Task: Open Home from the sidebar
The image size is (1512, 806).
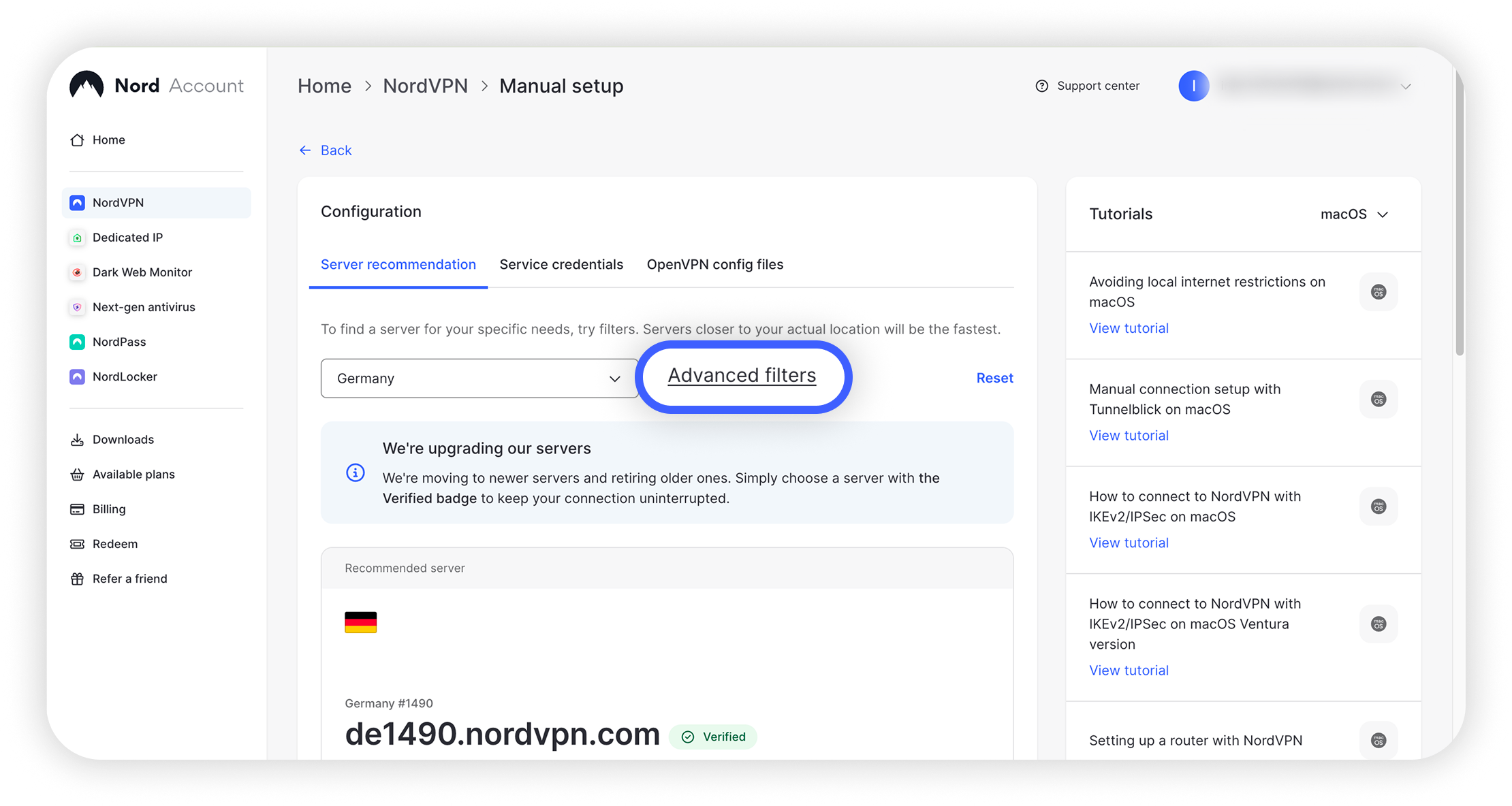Action: 97,140
